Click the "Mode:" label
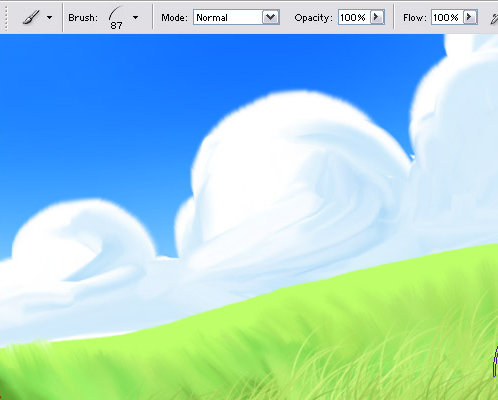Screen dimensions: 498x400 (x=174, y=18)
